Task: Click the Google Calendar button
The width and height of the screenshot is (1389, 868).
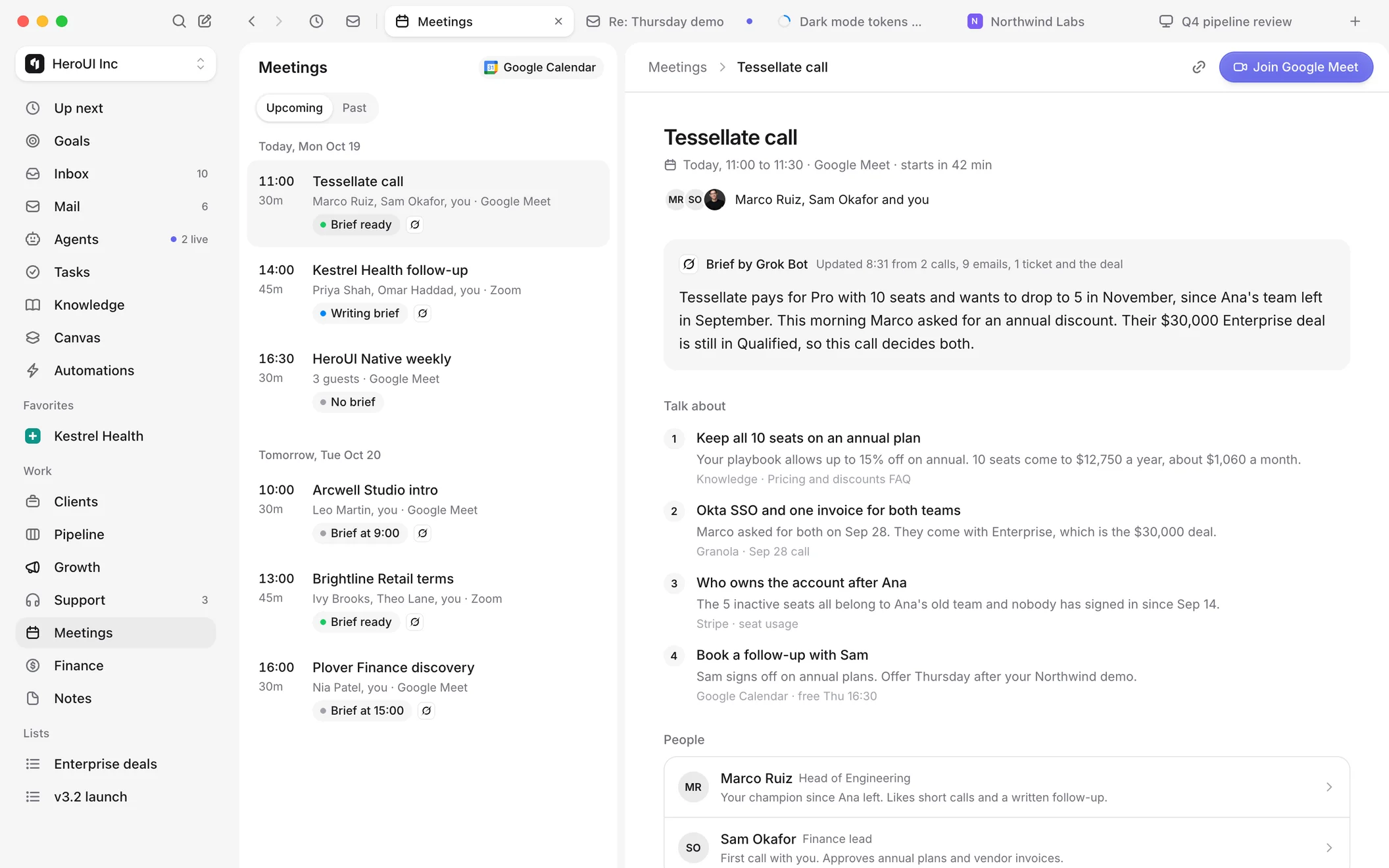Action: pyautogui.click(x=540, y=67)
